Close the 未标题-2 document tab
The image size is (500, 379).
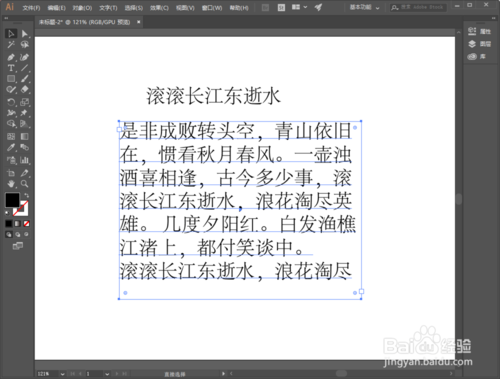click(x=139, y=22)
